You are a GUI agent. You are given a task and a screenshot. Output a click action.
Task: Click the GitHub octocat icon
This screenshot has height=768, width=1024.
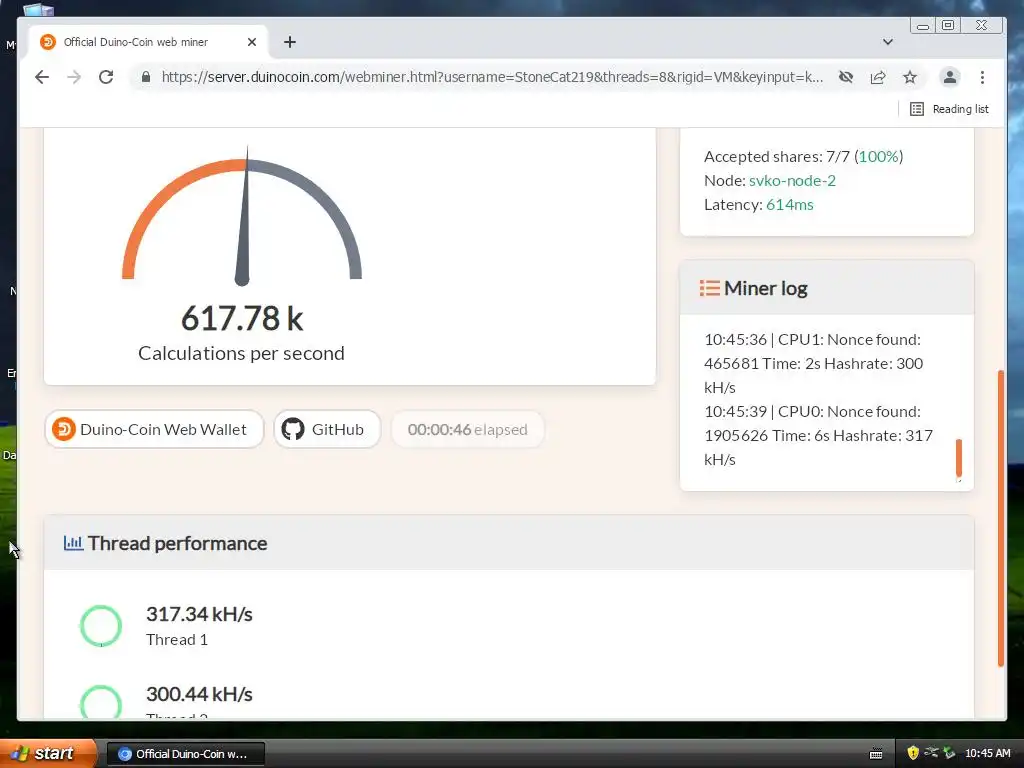pyautogui.click(x=293, y=429)
